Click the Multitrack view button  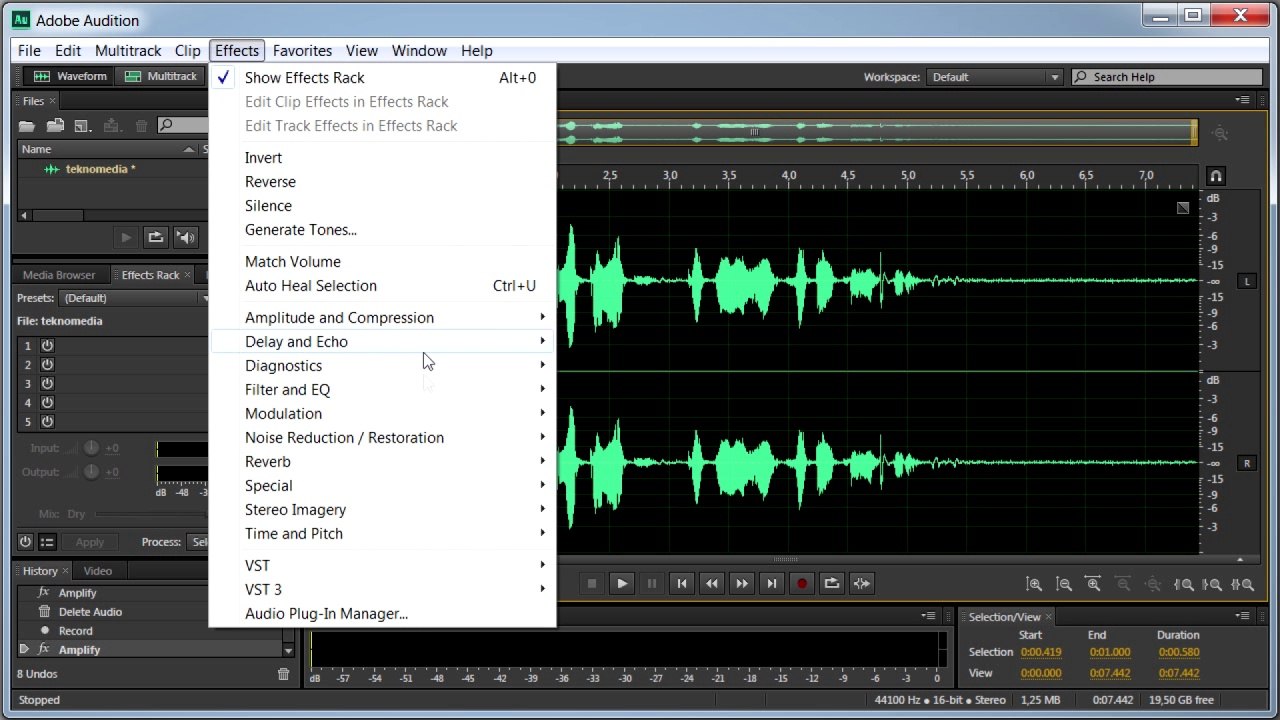pyautogui.click(x=161, y=76)
